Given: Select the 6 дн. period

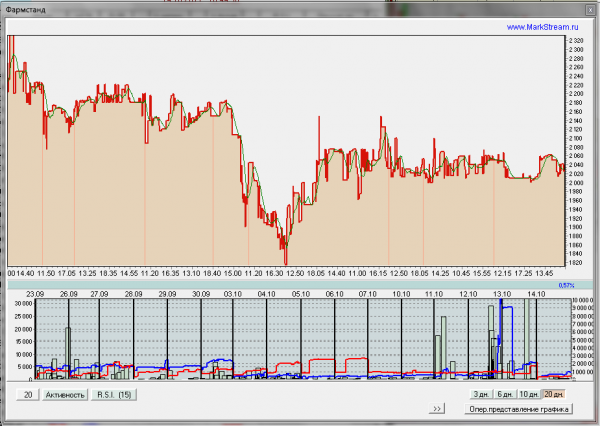Looking at the screenshot, I should pos(505,394).
